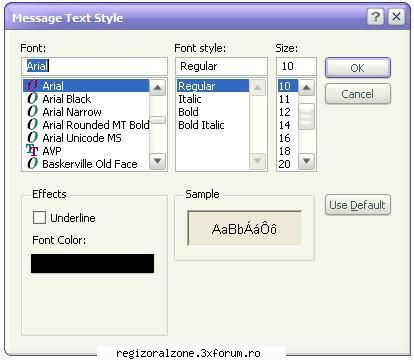Select size 14
The image size is (414, 360).
point(288,125)
